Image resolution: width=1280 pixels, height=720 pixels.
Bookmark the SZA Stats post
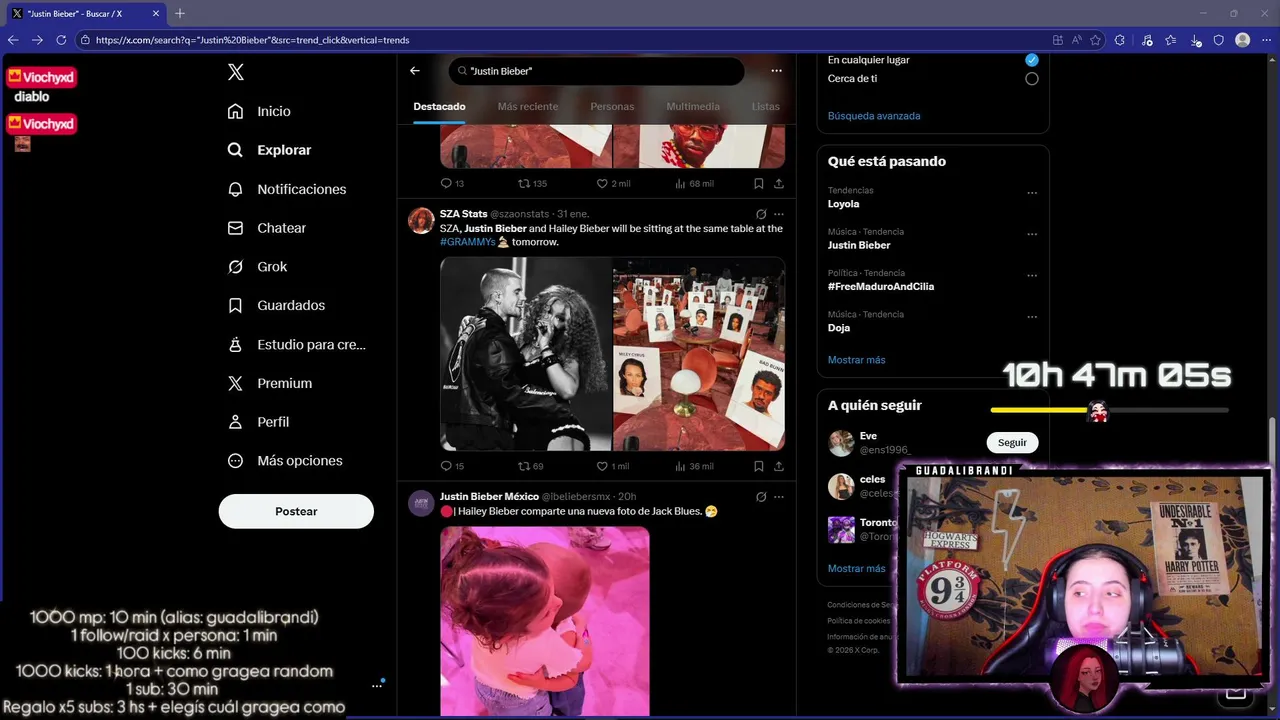[x=759, y=466]
